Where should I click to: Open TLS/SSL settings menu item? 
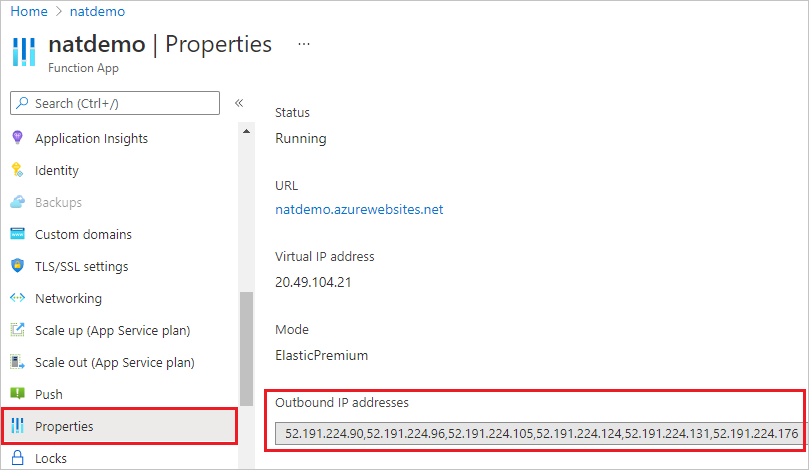pos(82,266)
